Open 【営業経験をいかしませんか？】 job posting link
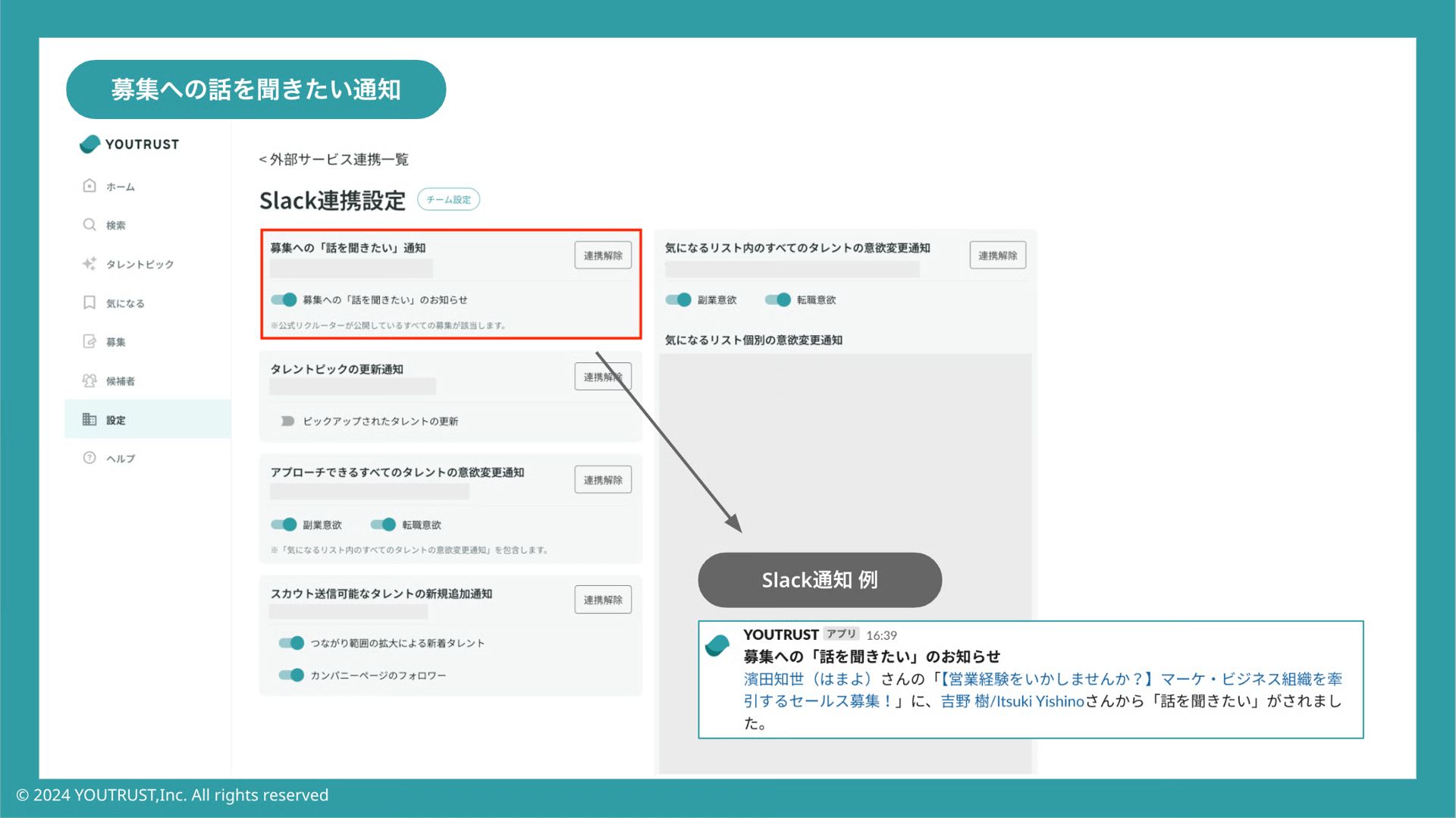 [1043, 690]
